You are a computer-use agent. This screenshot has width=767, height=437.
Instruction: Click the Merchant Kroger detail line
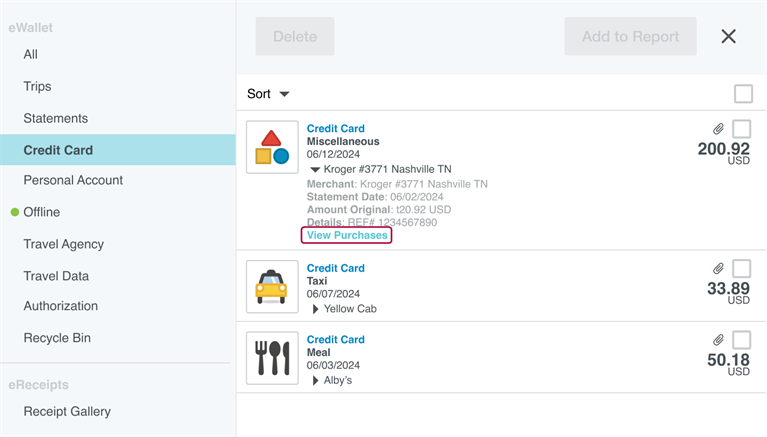397,184
